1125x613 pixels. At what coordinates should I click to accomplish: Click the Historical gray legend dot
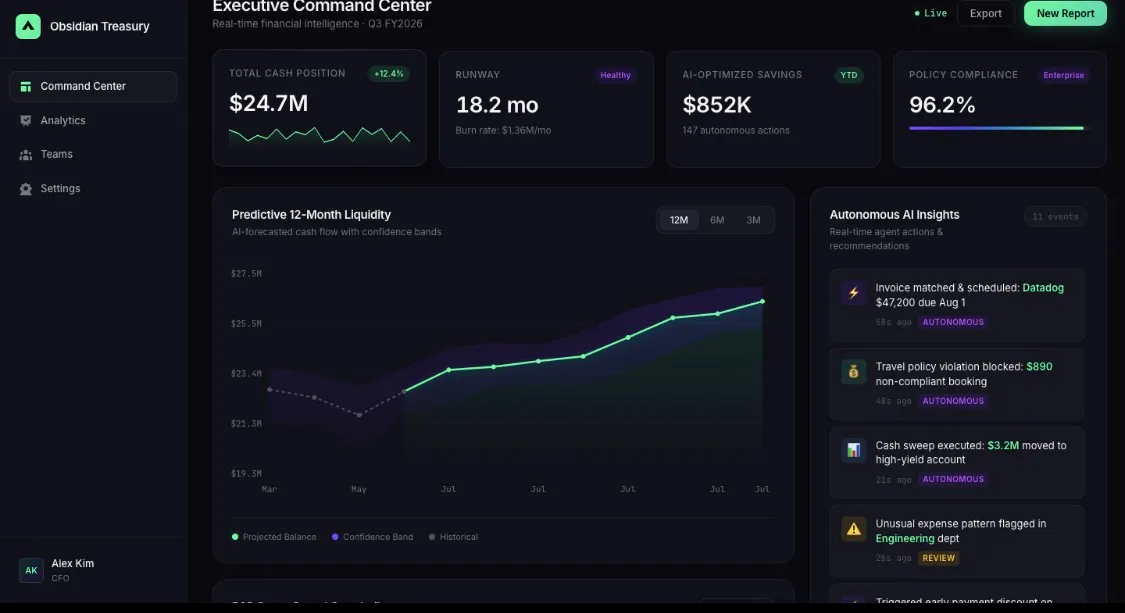coord(432,537)
